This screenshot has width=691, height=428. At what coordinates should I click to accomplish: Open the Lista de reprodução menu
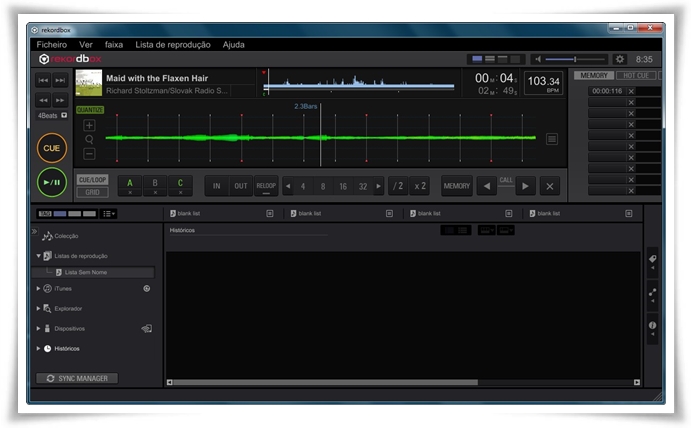tap(173, 45)
